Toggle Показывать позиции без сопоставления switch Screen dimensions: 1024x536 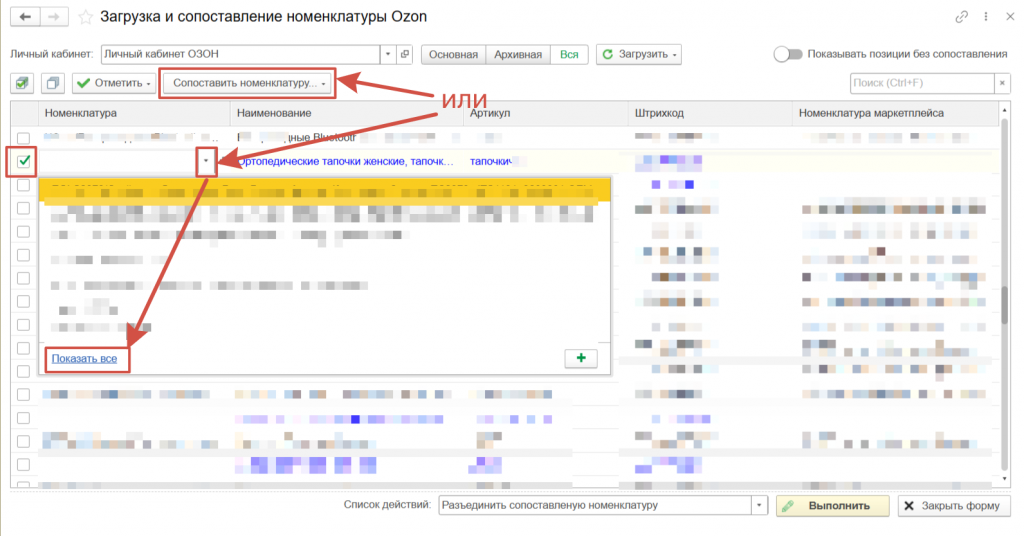point(788,54)
